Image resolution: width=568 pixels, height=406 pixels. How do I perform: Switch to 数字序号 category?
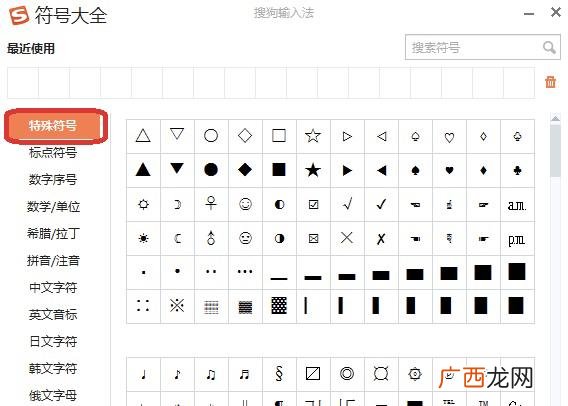click(x=53, y=180)
